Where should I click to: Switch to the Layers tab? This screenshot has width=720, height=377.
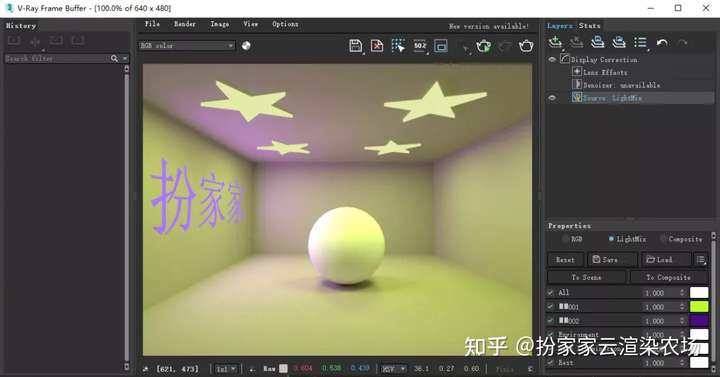click(560, 26)
